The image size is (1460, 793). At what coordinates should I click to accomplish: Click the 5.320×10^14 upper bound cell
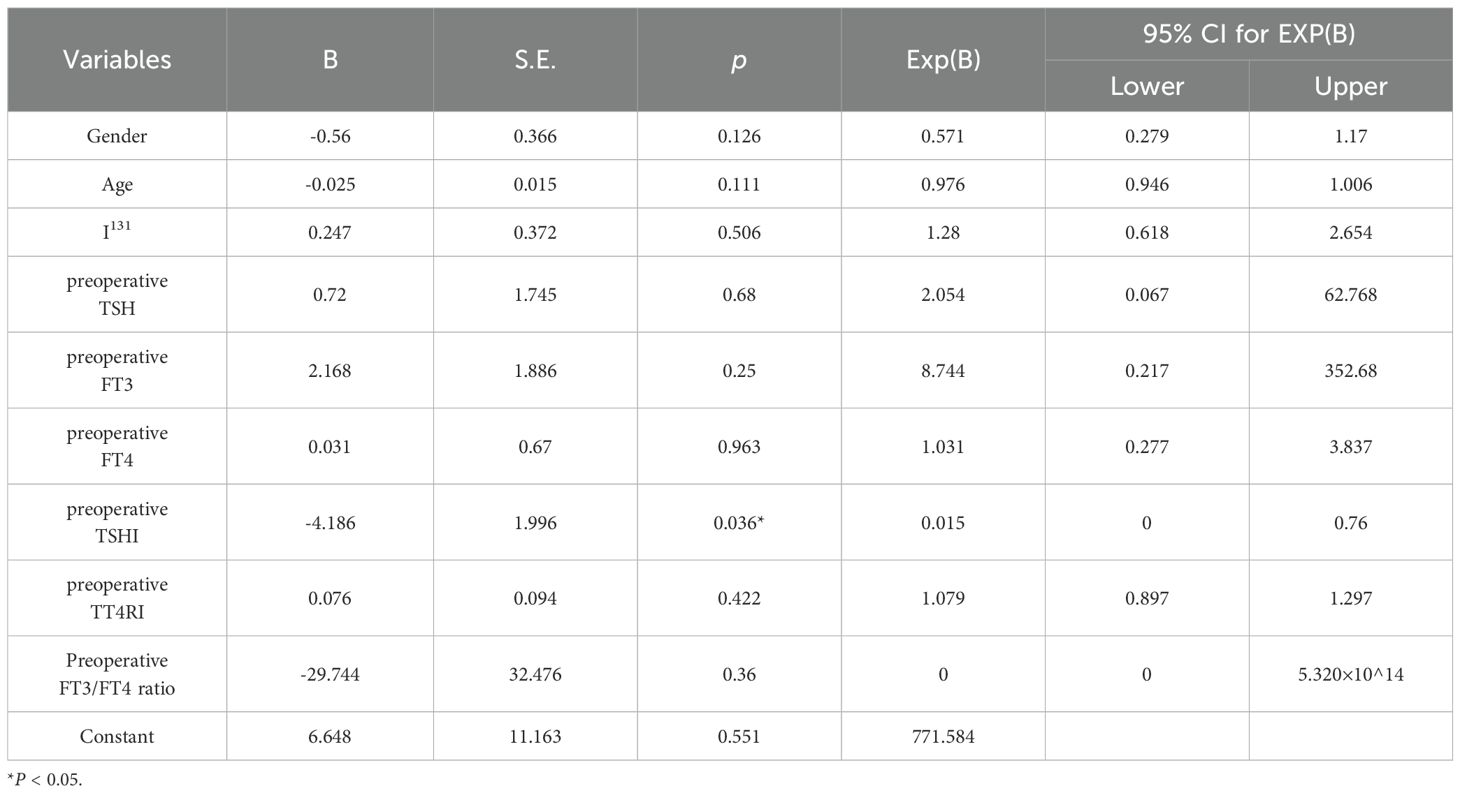point(1350,674)
